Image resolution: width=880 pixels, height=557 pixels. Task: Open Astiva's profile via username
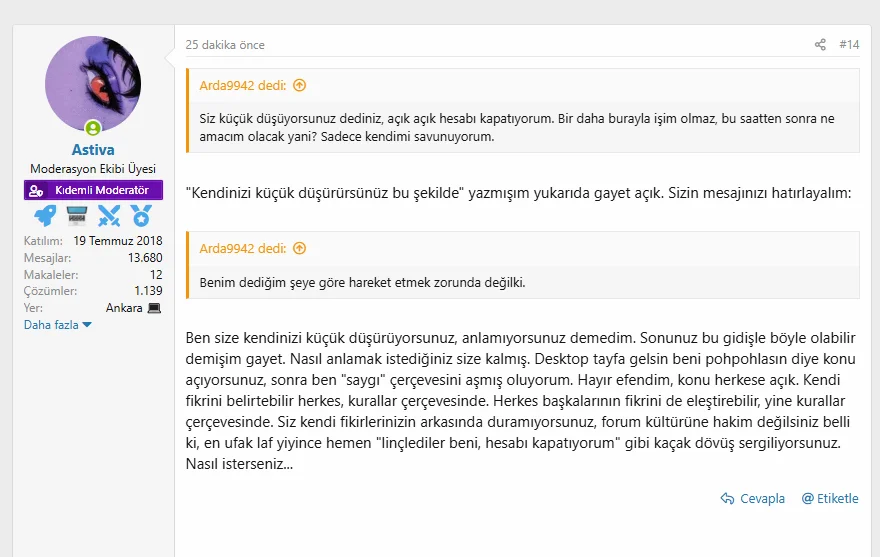tap(93, 150)
